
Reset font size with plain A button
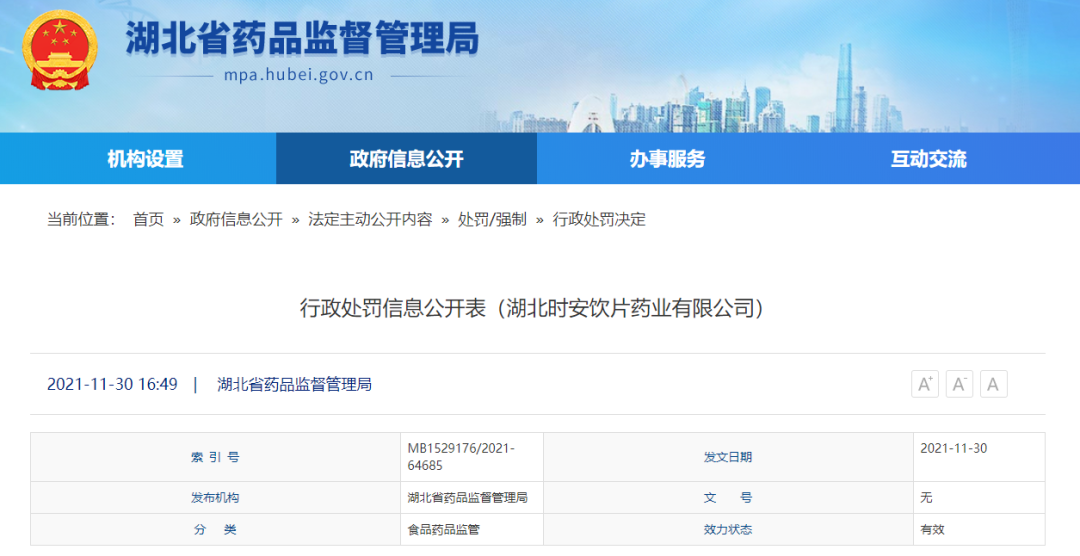[993, 384]
